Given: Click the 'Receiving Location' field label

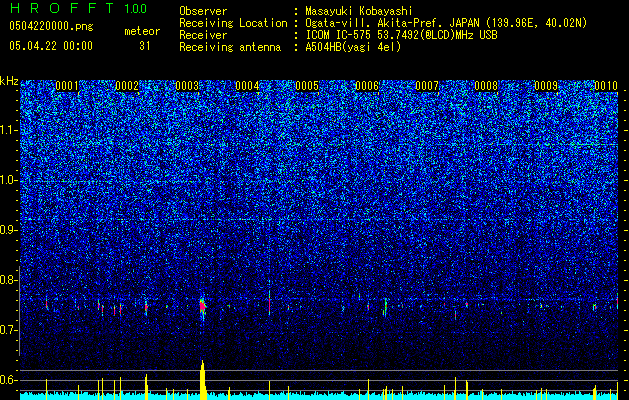Looking at the screenshot, I should 233,23.
